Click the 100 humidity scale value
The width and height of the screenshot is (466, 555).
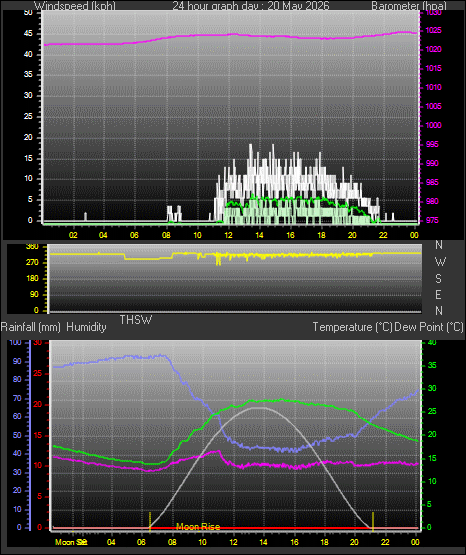click(15, 342)
